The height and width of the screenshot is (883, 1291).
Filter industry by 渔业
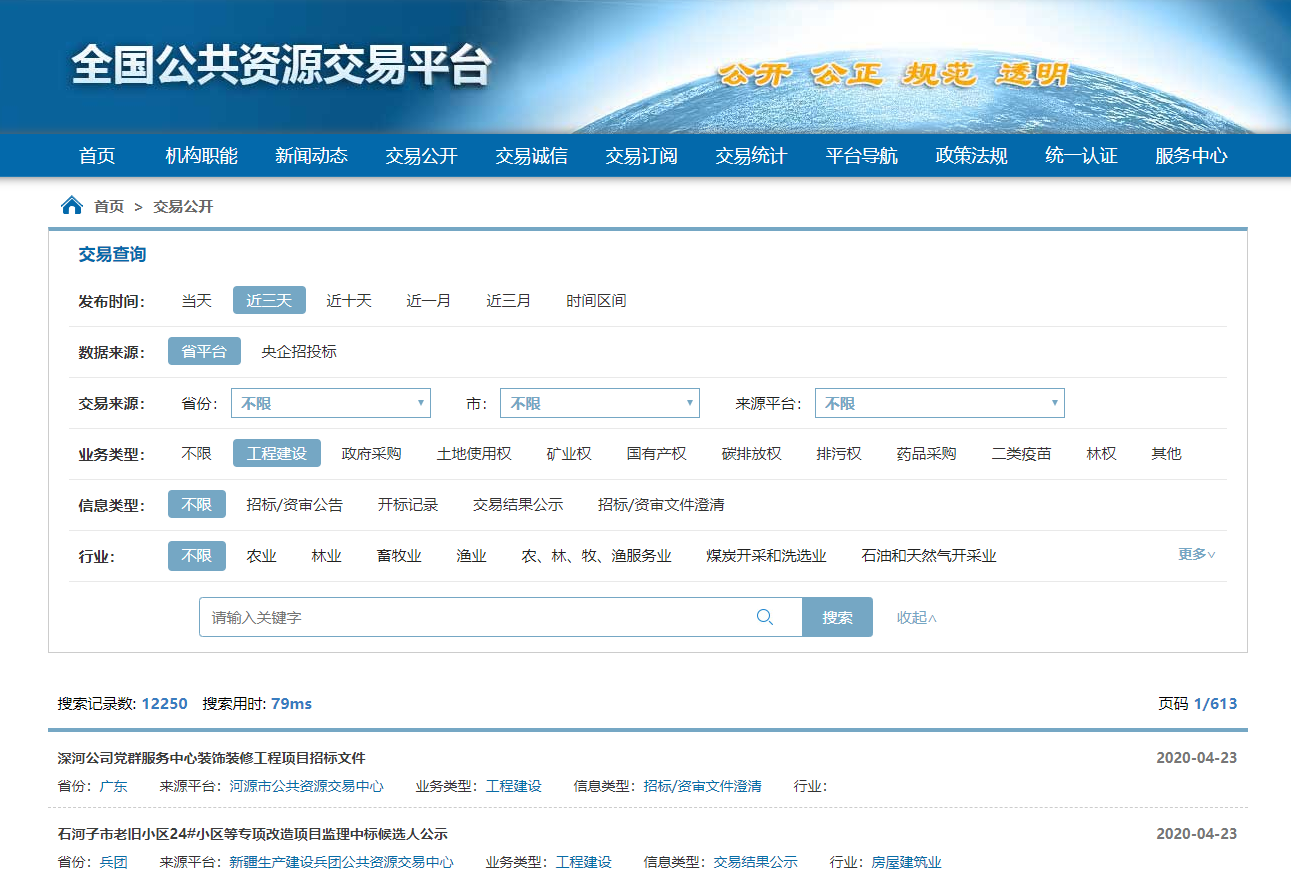click(x=472, y=556)
